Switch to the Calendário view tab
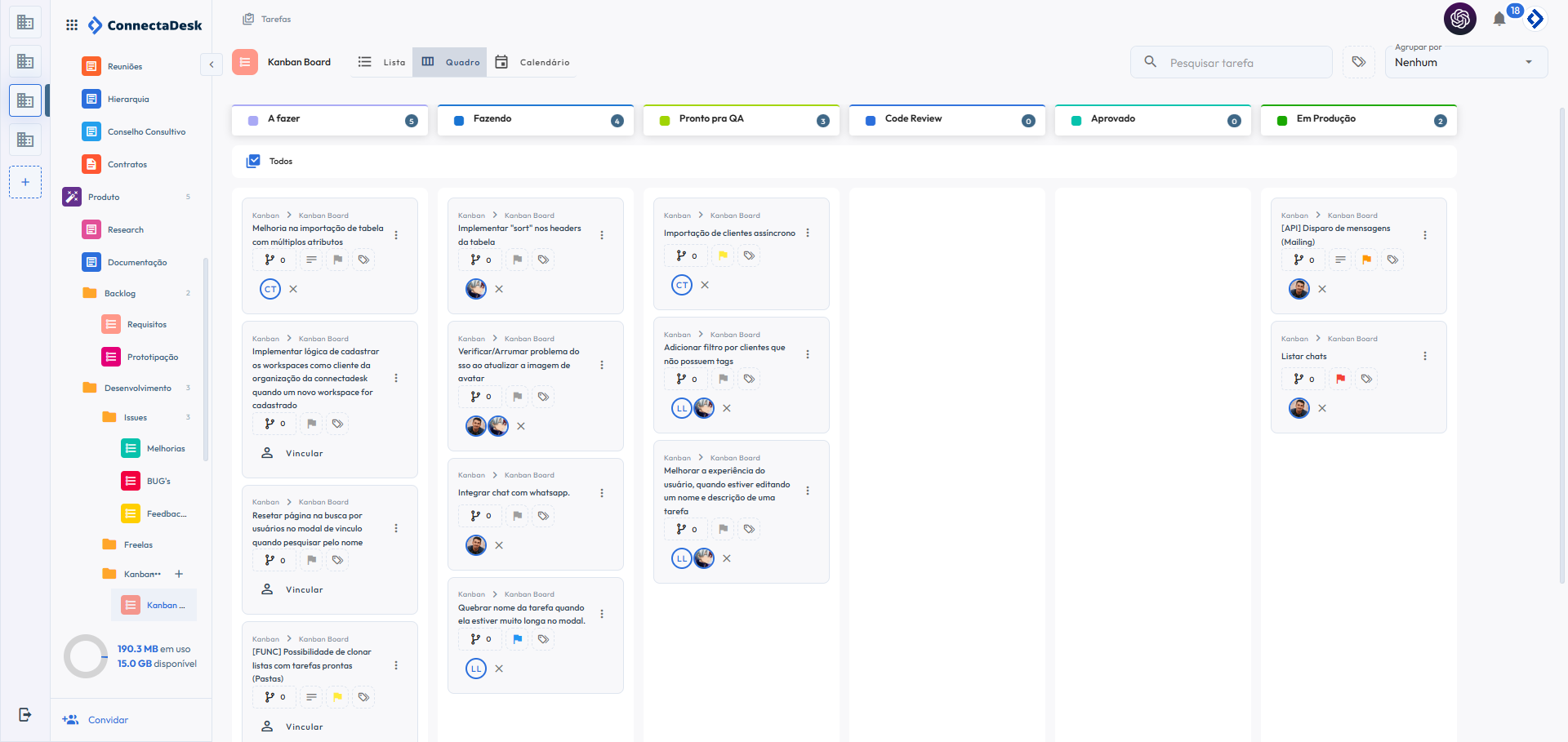The height and width of the screenshot is (742, 1568). 533,62
